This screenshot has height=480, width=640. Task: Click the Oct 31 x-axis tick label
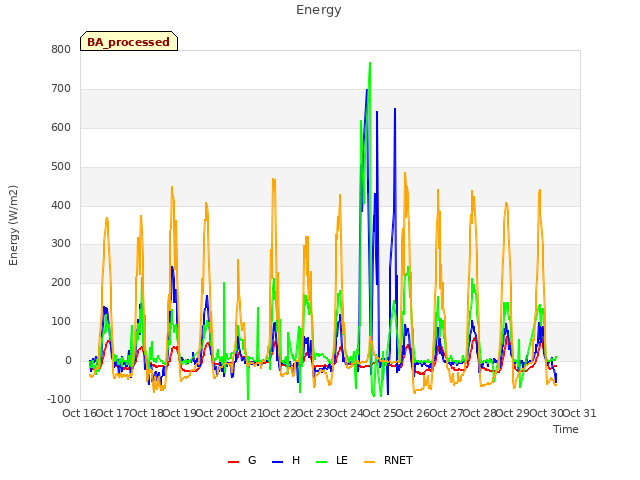[579, 413]
